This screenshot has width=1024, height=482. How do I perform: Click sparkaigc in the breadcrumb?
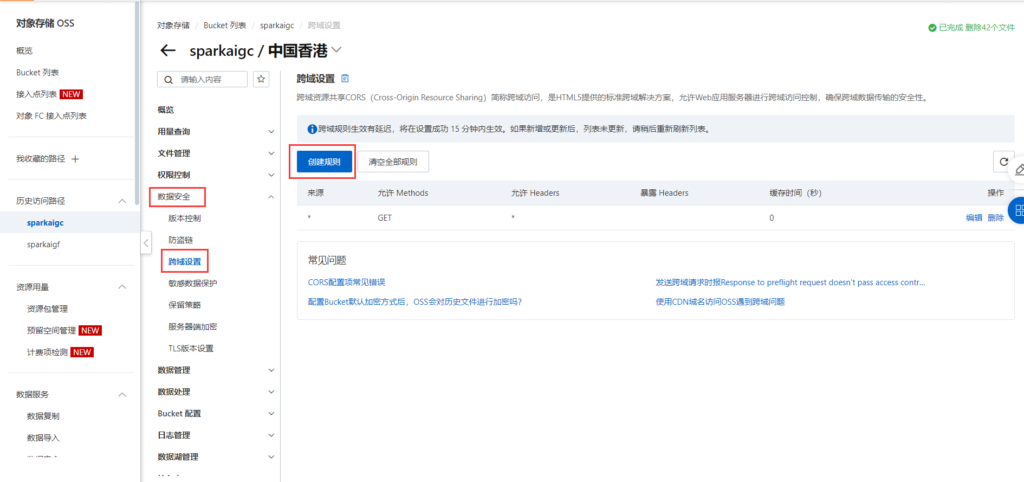coord(277,25)
